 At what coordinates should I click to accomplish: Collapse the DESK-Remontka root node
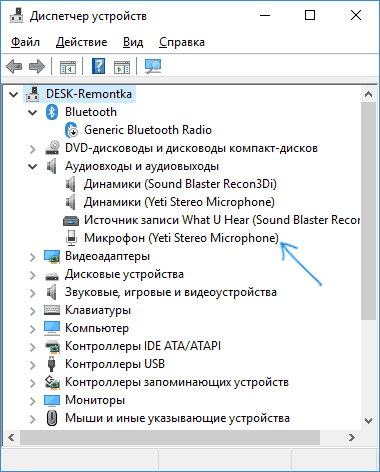click(14, 94)
